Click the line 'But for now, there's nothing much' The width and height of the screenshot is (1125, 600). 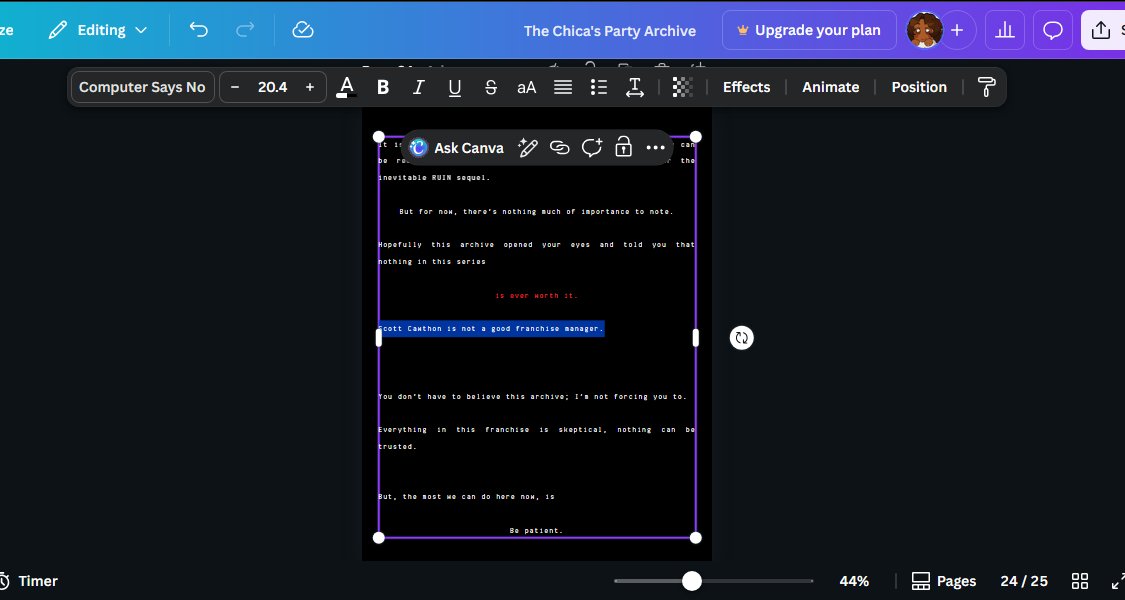click(x=537, y=212)
